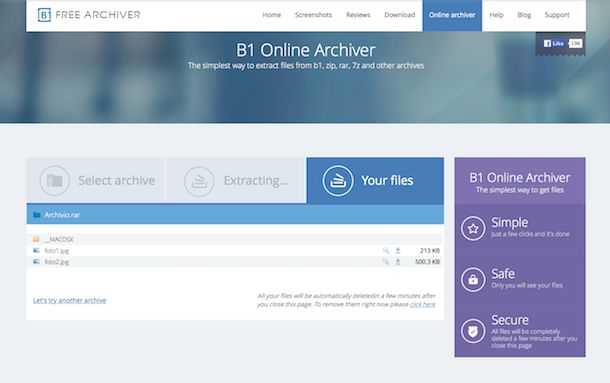Image resolution: width=610 pixels, height=383 pixels.
Task: Click the Select archive folder icon
Action: pos(55,181)
